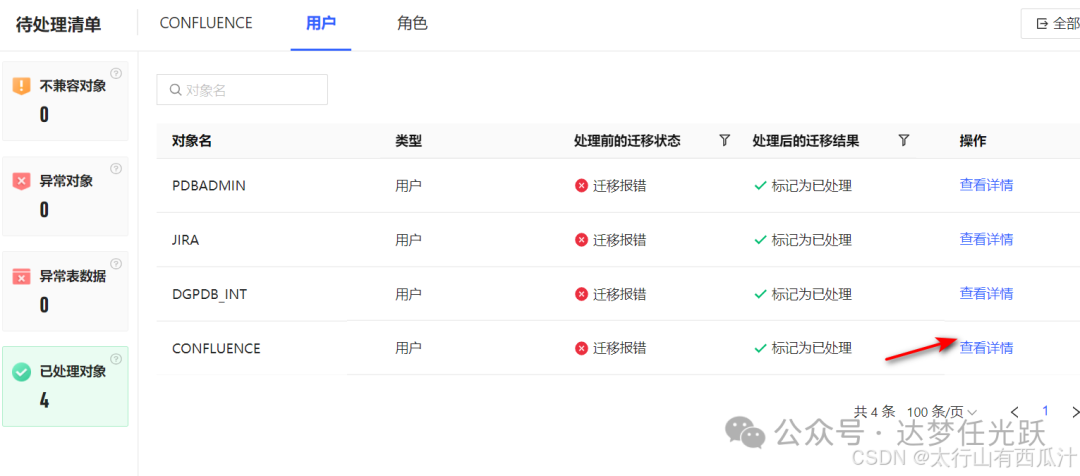Select the 异常表数据 table error icon
The height and width of the screenshot is (476, 1080).
click(x=21, y=276)
